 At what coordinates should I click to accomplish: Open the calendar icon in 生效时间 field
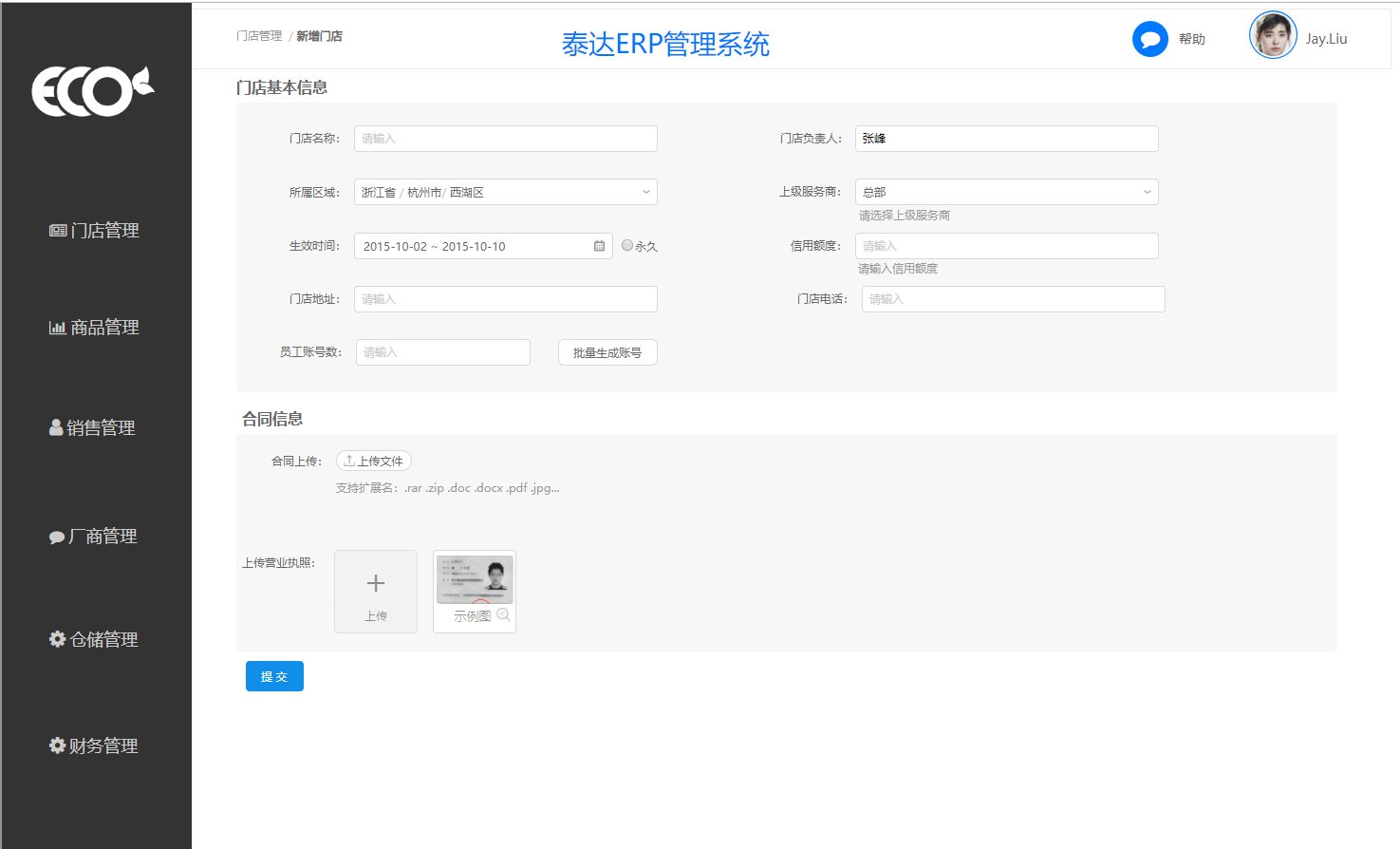[x=599, y=245]
